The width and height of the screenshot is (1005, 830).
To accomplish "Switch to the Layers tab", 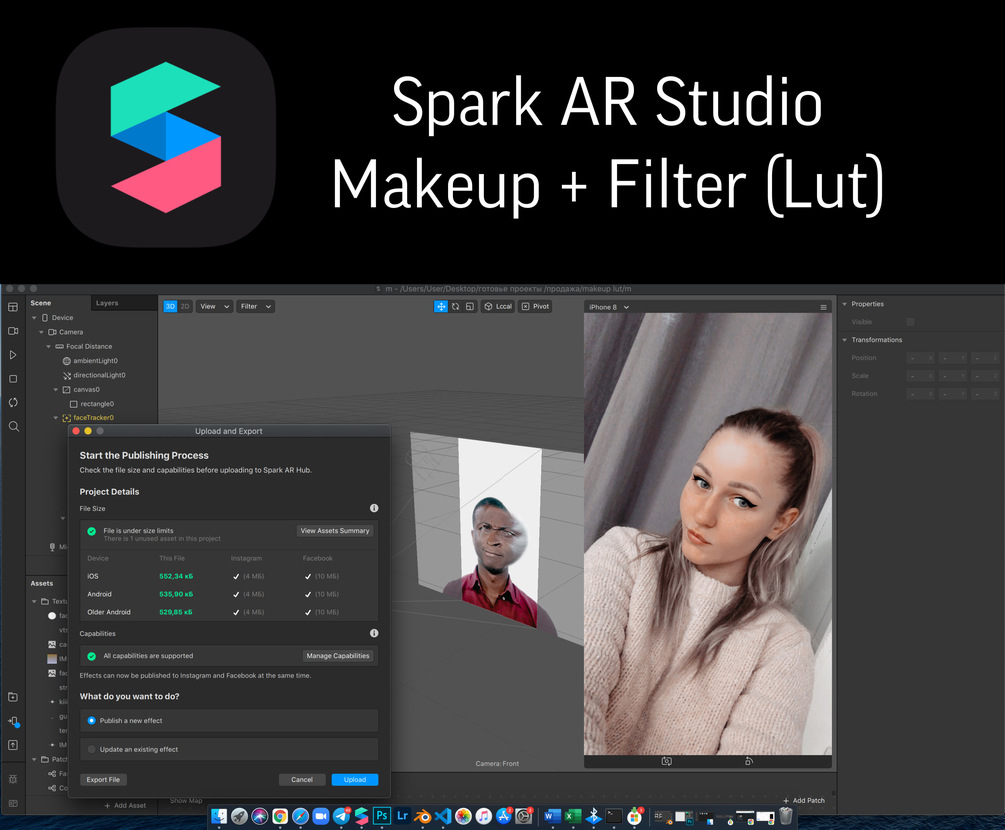I will click(x=107, y=303).
